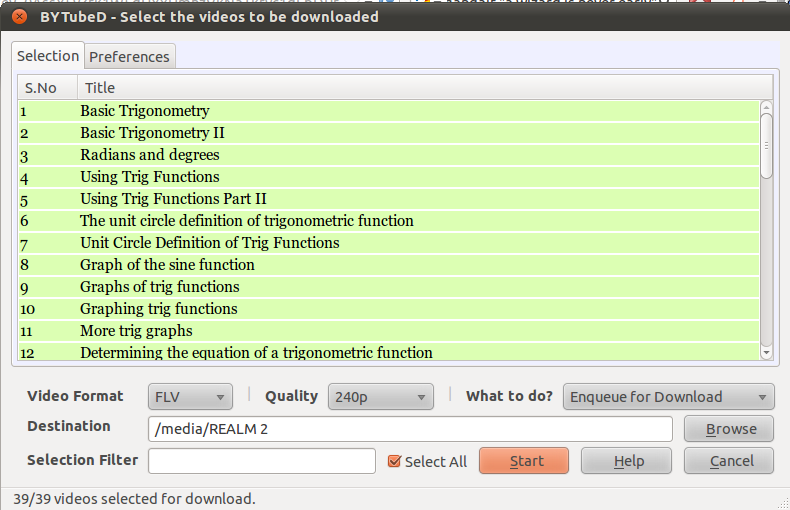
Task: Open Help for BYTubeD
Action: (x=626, y=461)
